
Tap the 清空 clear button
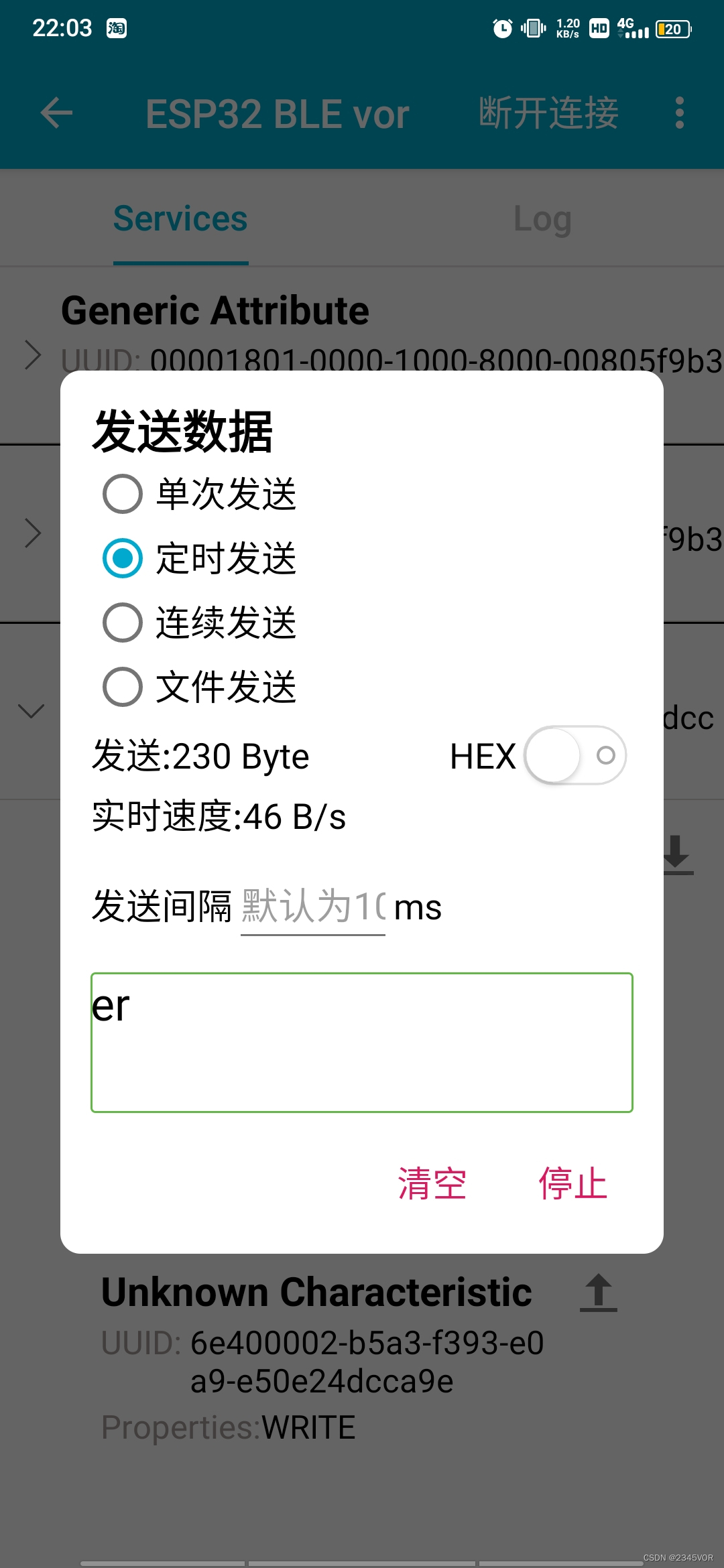(x=432, y=1183)
